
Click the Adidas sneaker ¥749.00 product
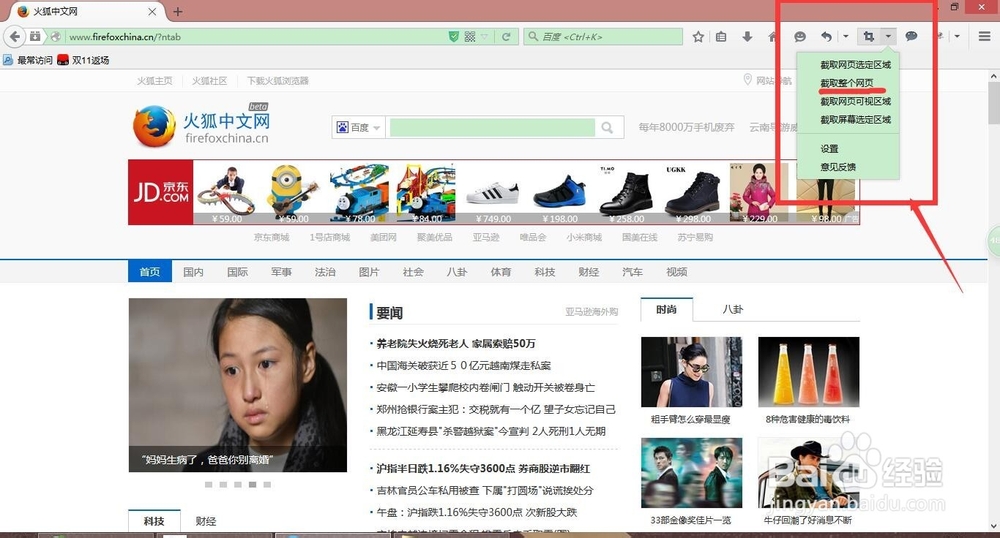pyautogui.click(x=493, y=193)
